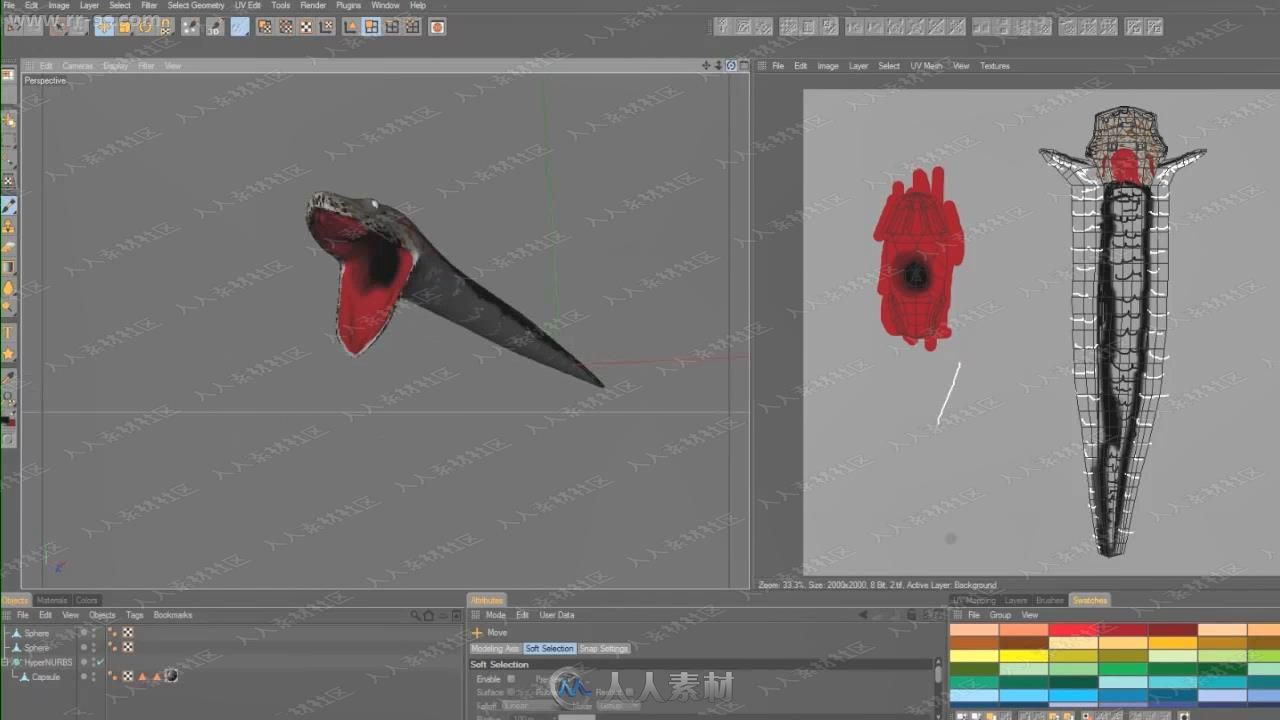This screenshot has width=1280, height=720.
Task: Open the Plugins menu
Action: tap(348, 5)
